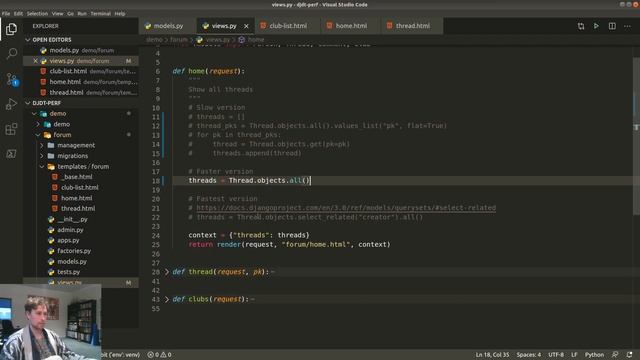640x360 pixels.
Task: Click errors and warnings count in status bar
Action: [x=159, y=355]
